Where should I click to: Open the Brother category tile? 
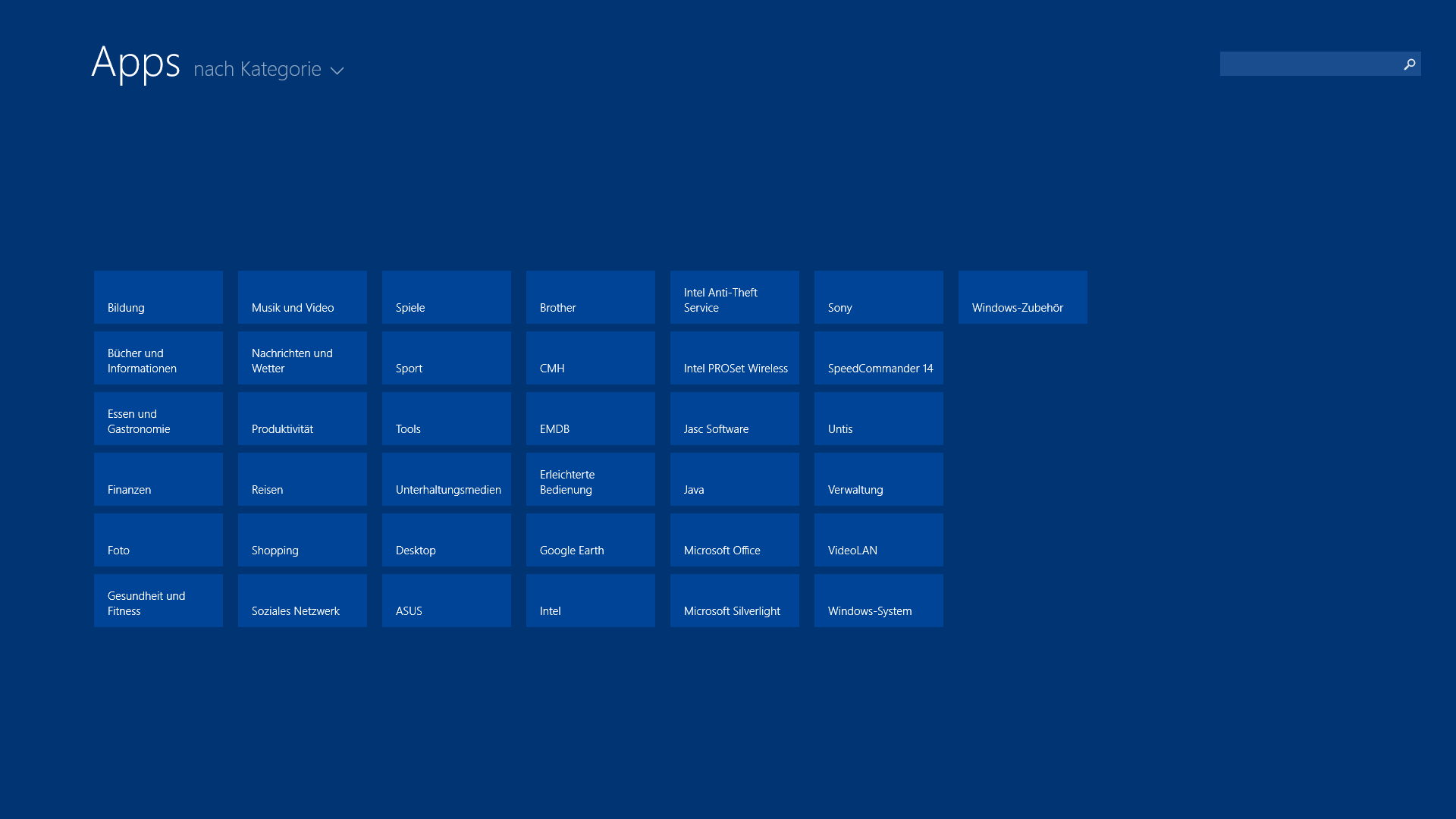(x=590, y=297)
